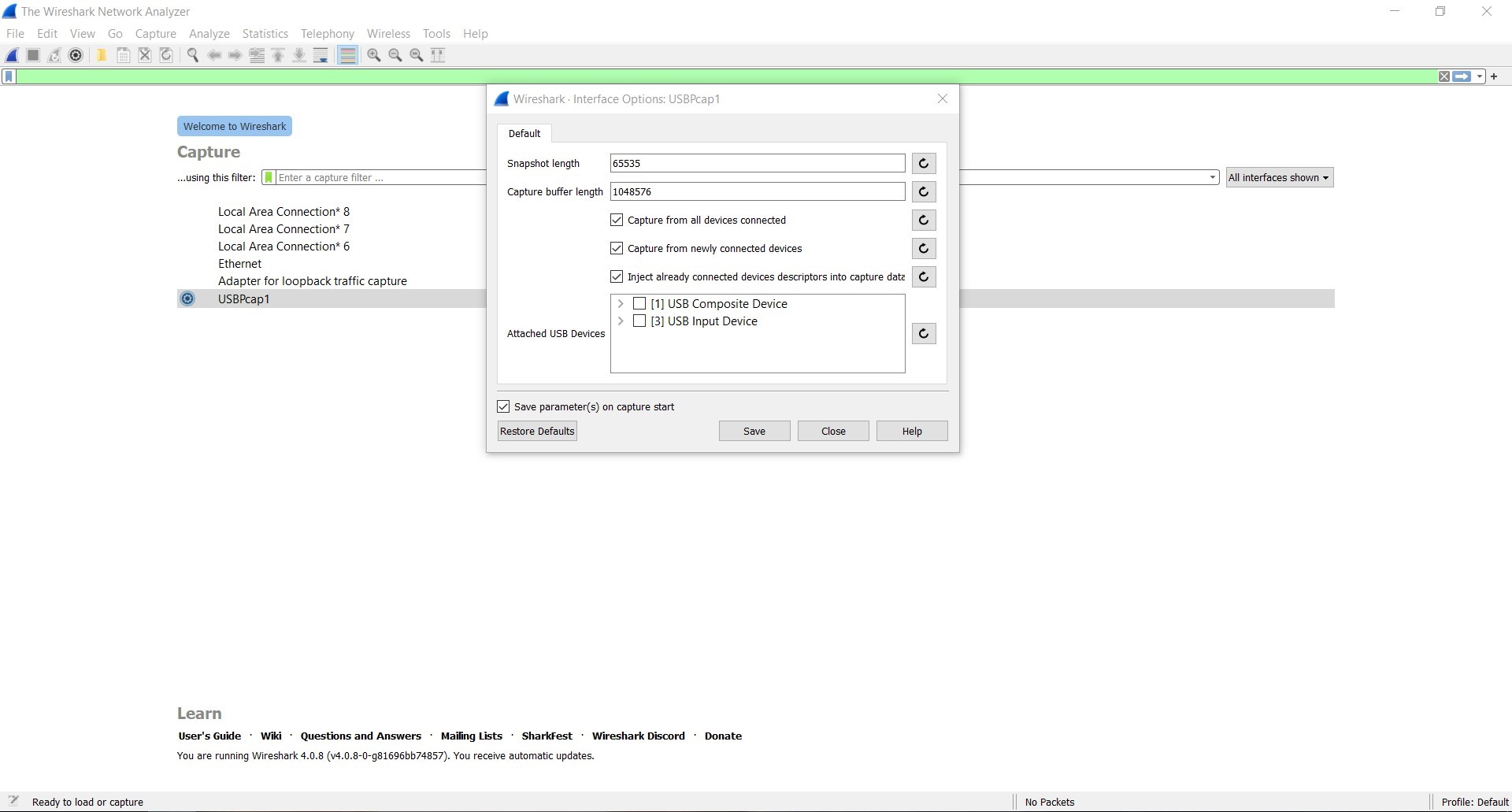Open the File menu
1512x812 pixels.
[15, 34]
